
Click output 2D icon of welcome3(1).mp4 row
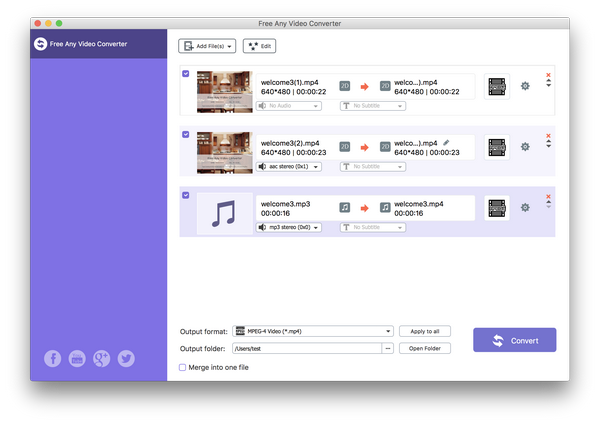click(385, 86)
